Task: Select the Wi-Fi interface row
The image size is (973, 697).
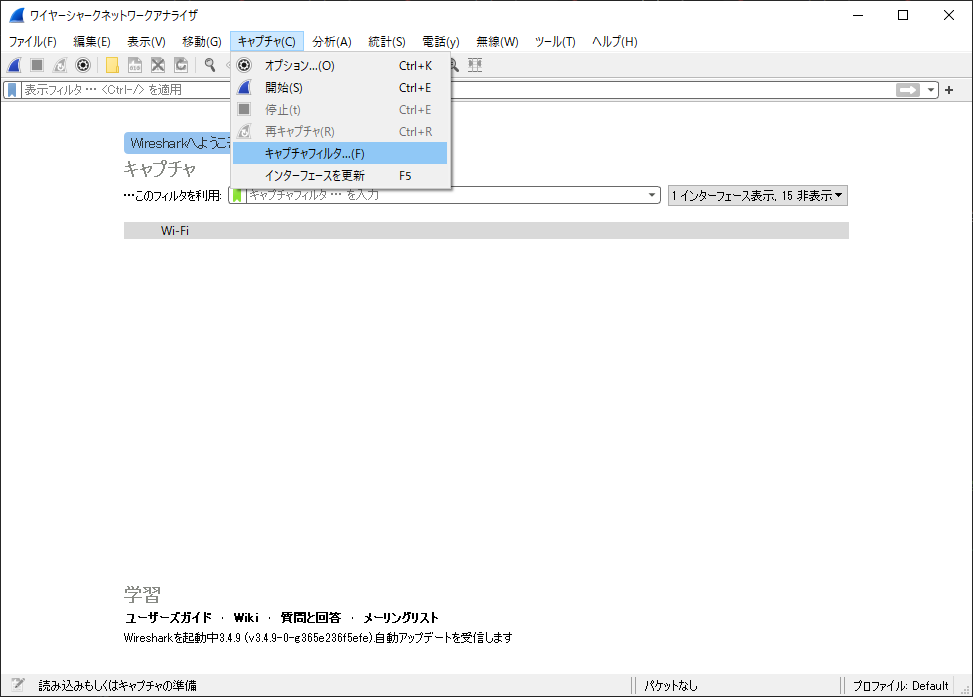Action: [x=486, y=230]
